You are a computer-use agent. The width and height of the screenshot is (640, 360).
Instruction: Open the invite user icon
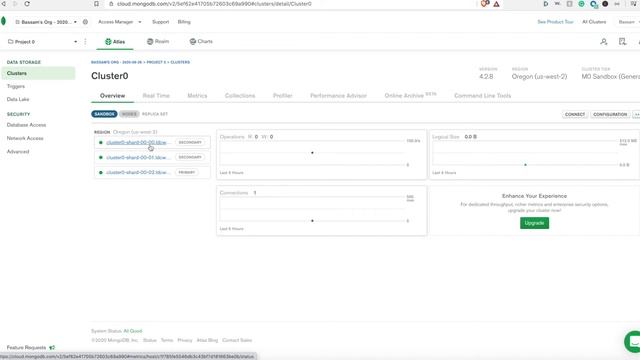(x=604, y=42)
